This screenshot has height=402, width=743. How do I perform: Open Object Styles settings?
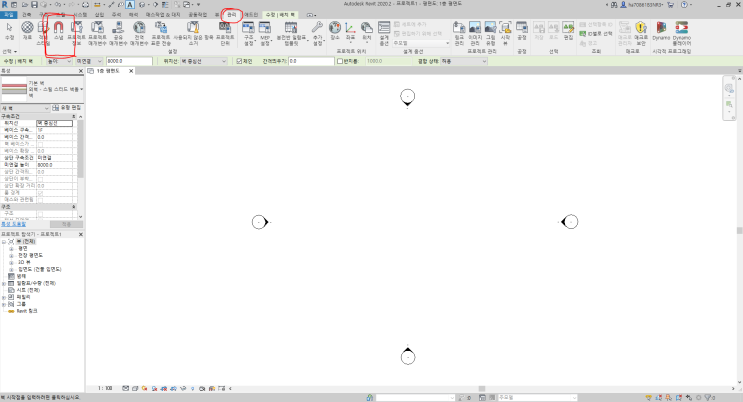pos(43,32)
